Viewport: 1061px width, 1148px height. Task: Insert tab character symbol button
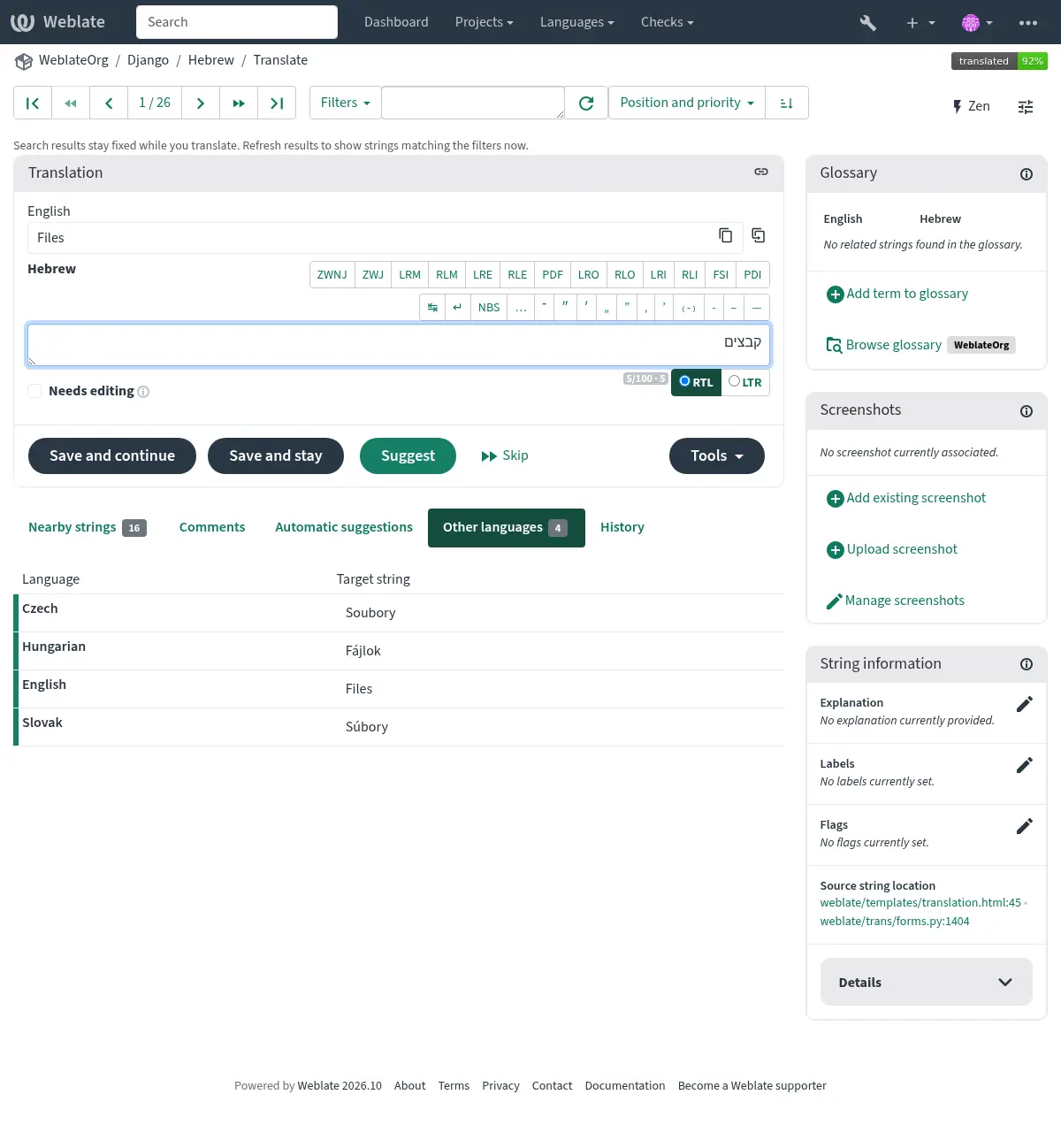pos(432,307)
